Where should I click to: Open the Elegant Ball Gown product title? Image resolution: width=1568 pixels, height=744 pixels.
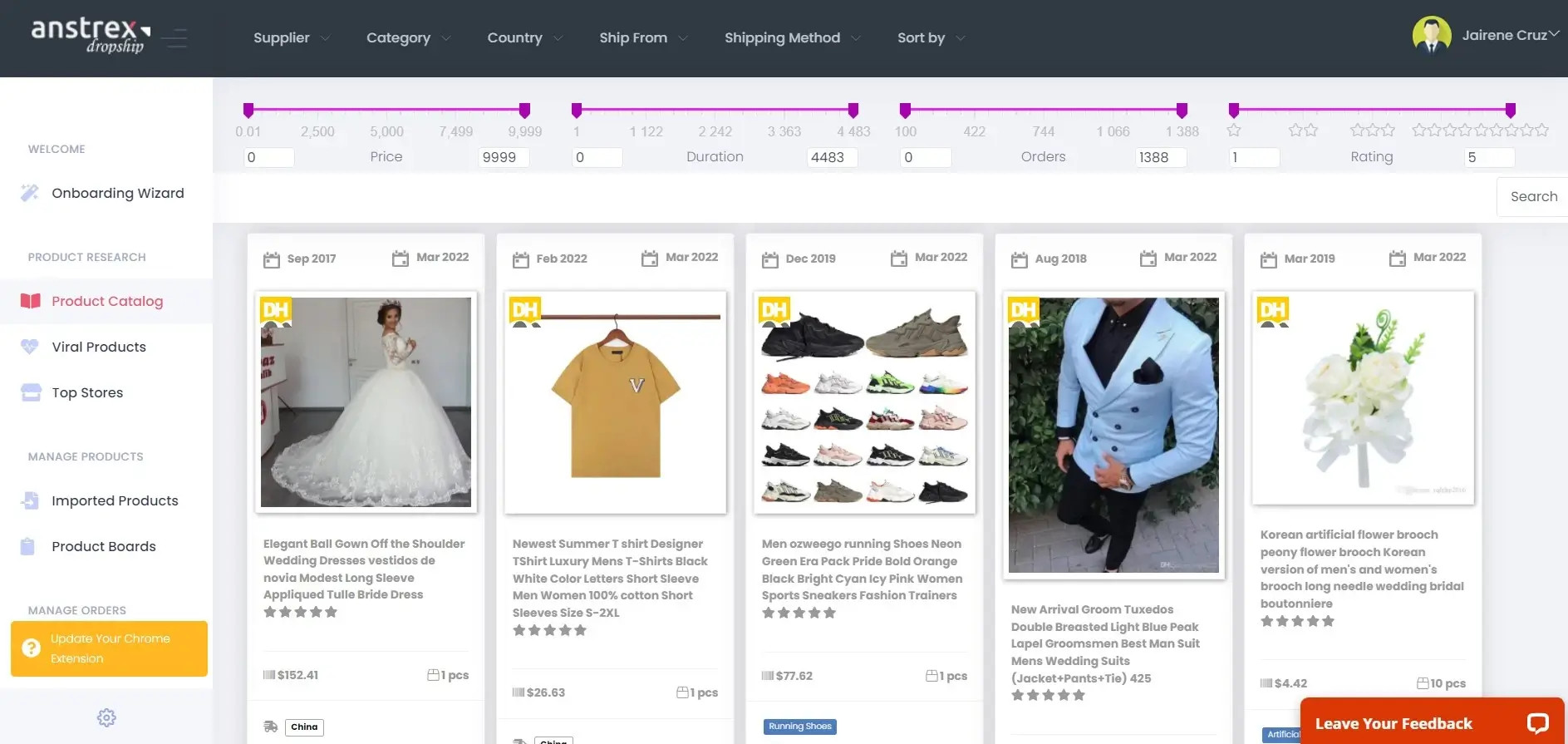[x=364, y=569]
